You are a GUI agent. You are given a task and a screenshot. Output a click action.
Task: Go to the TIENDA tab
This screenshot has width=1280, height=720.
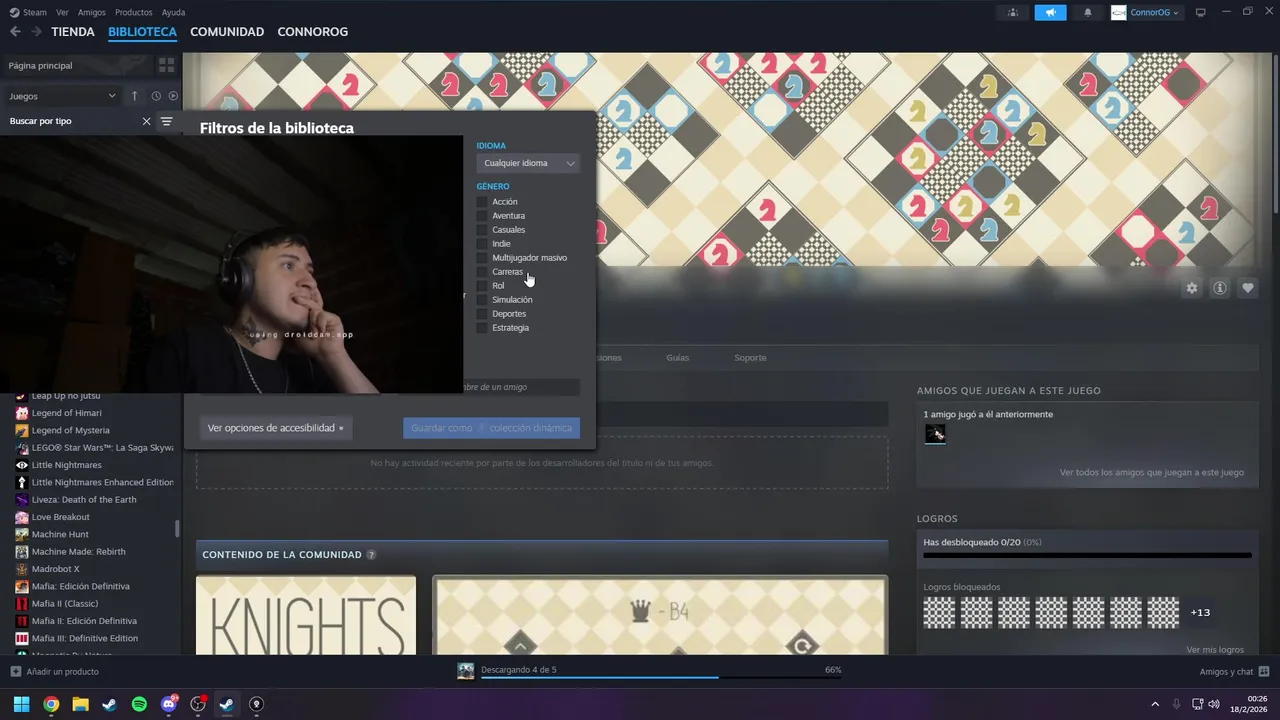pos(73,32)
